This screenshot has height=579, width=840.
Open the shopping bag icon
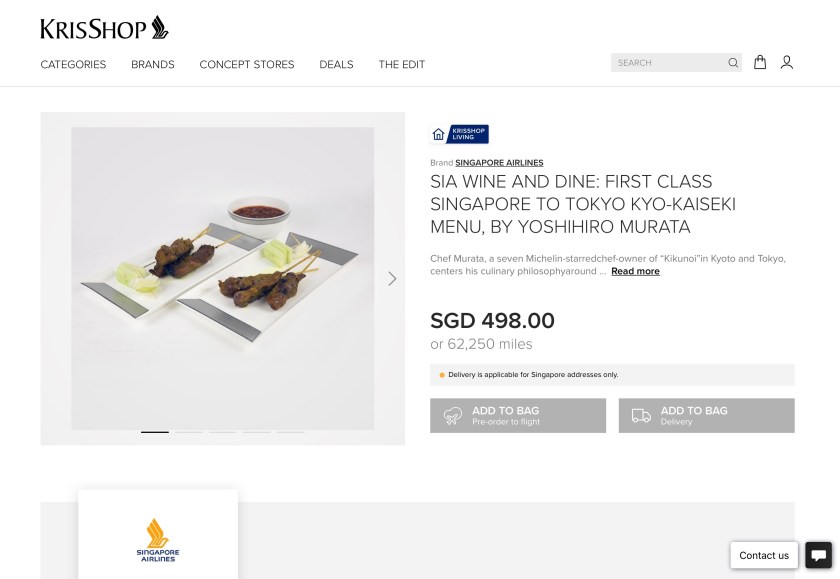pos(760,62)
